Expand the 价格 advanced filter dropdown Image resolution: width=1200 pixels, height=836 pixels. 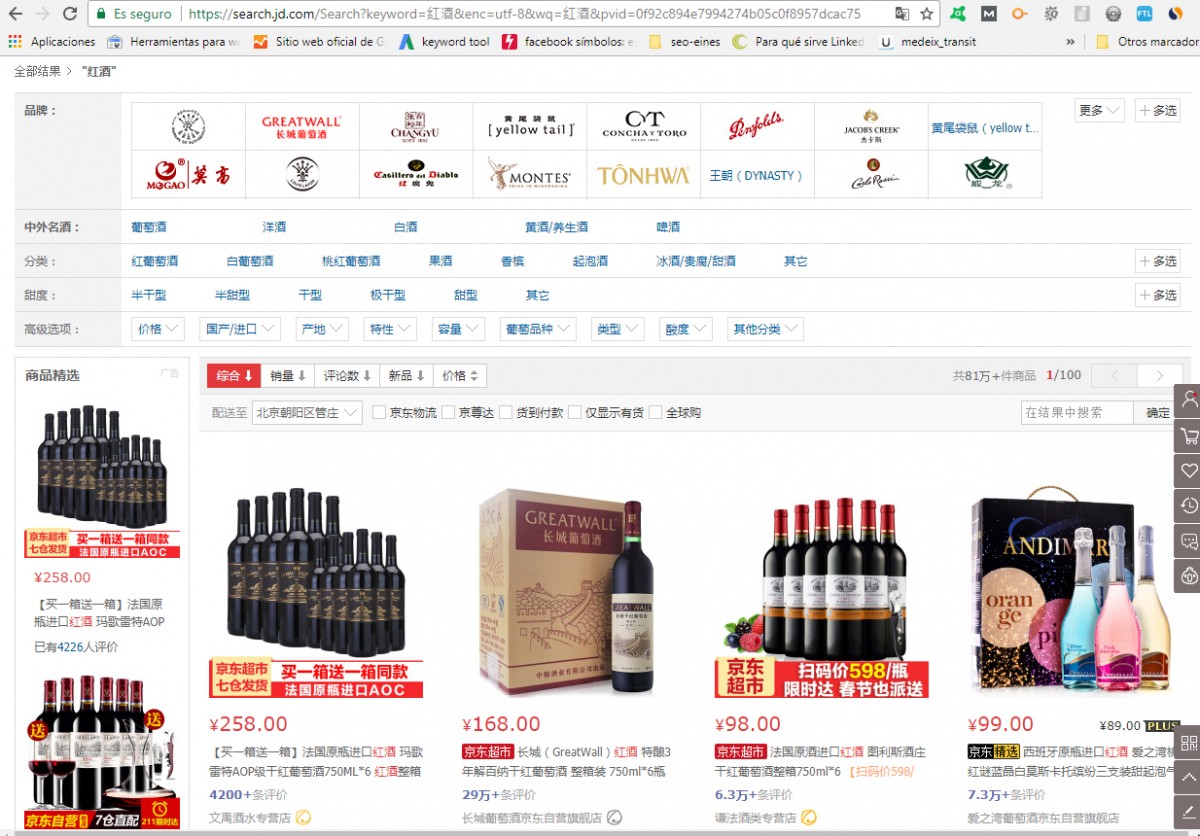158,329
